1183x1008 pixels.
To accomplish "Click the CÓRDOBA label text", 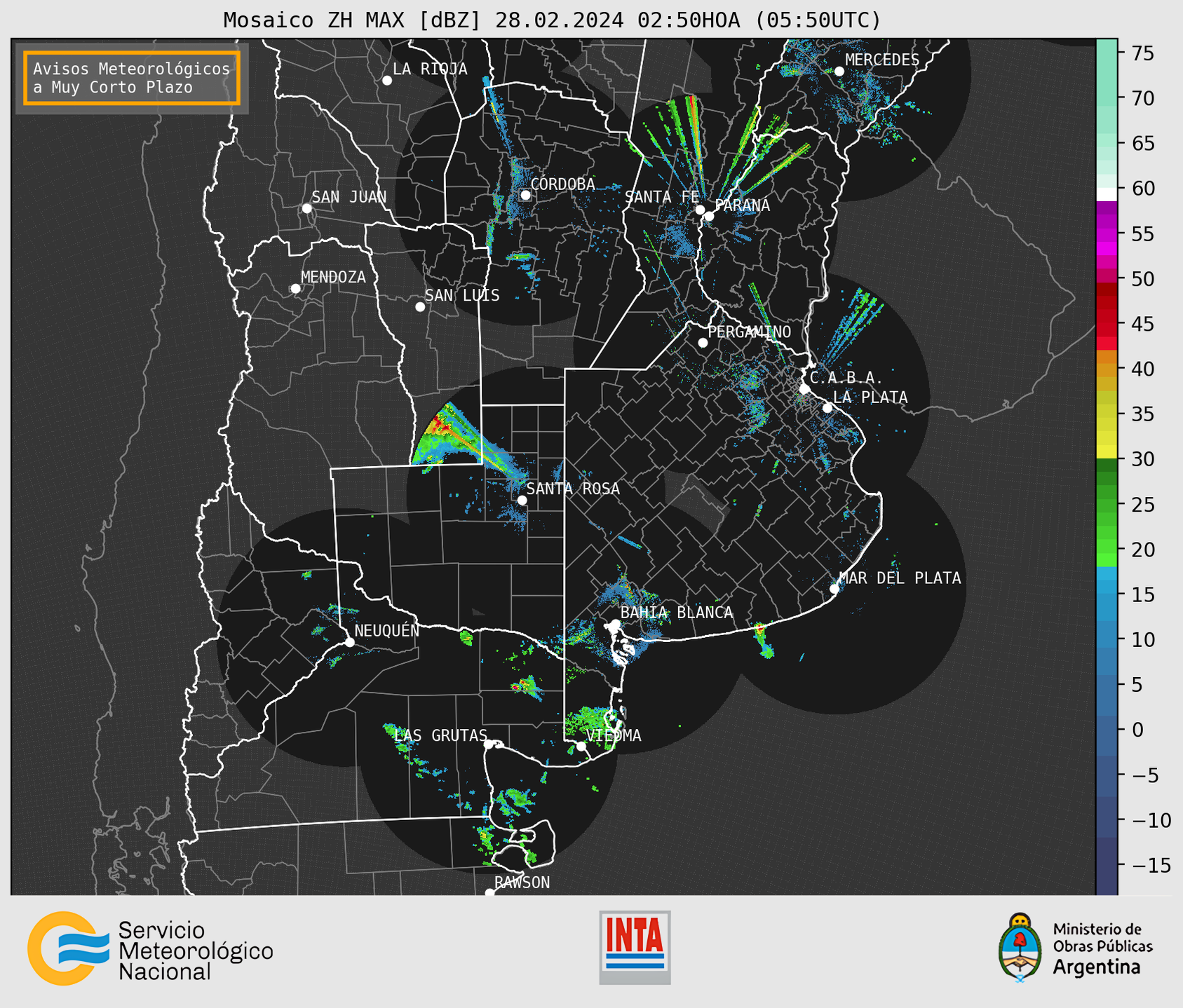I will (x=562, y=184).
